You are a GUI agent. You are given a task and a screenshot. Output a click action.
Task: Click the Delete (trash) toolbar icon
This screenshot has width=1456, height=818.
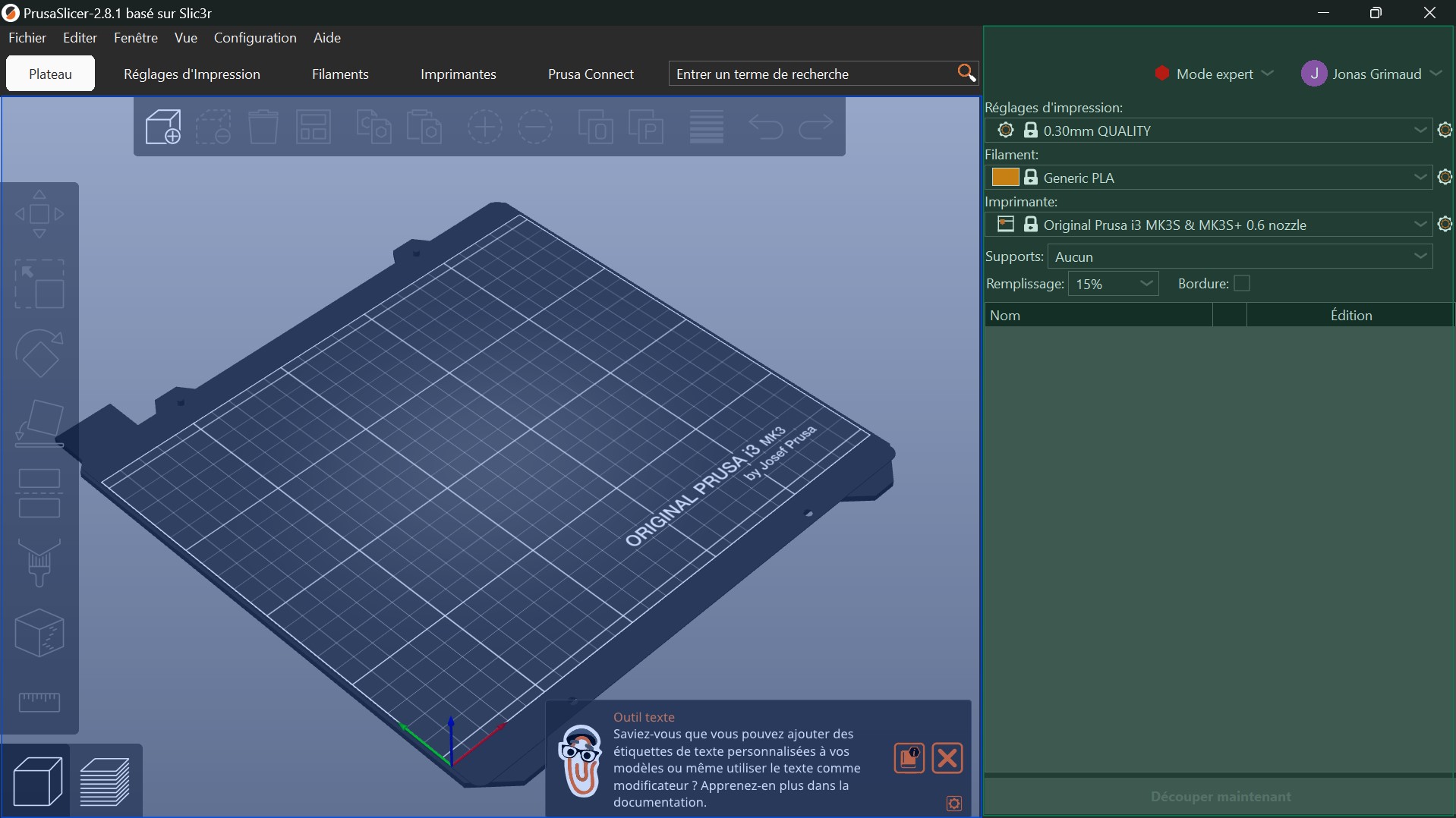pyautogui.click(x=263, y=126)
